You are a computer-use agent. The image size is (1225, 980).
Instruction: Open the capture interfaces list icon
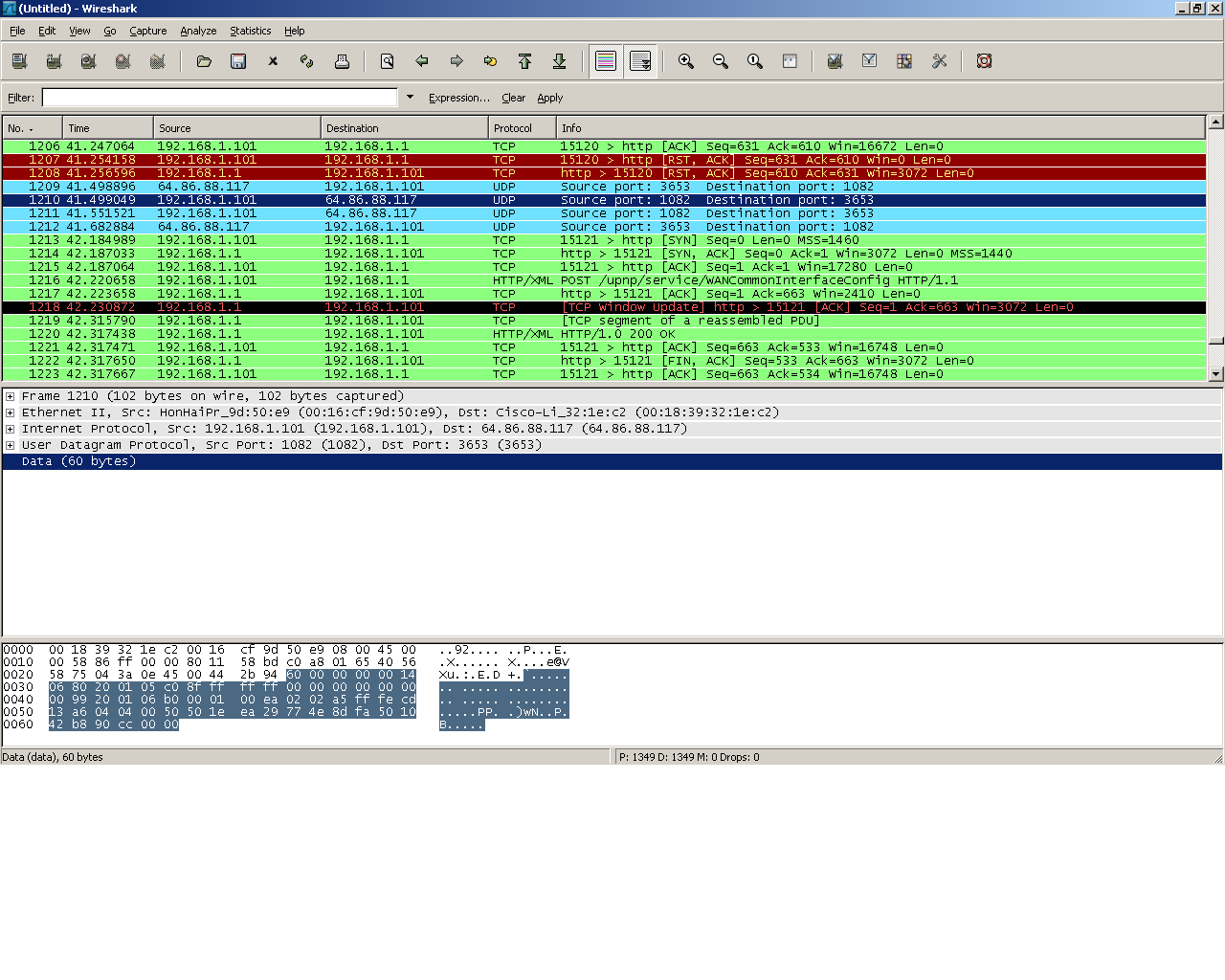click(x=19, y=61)
